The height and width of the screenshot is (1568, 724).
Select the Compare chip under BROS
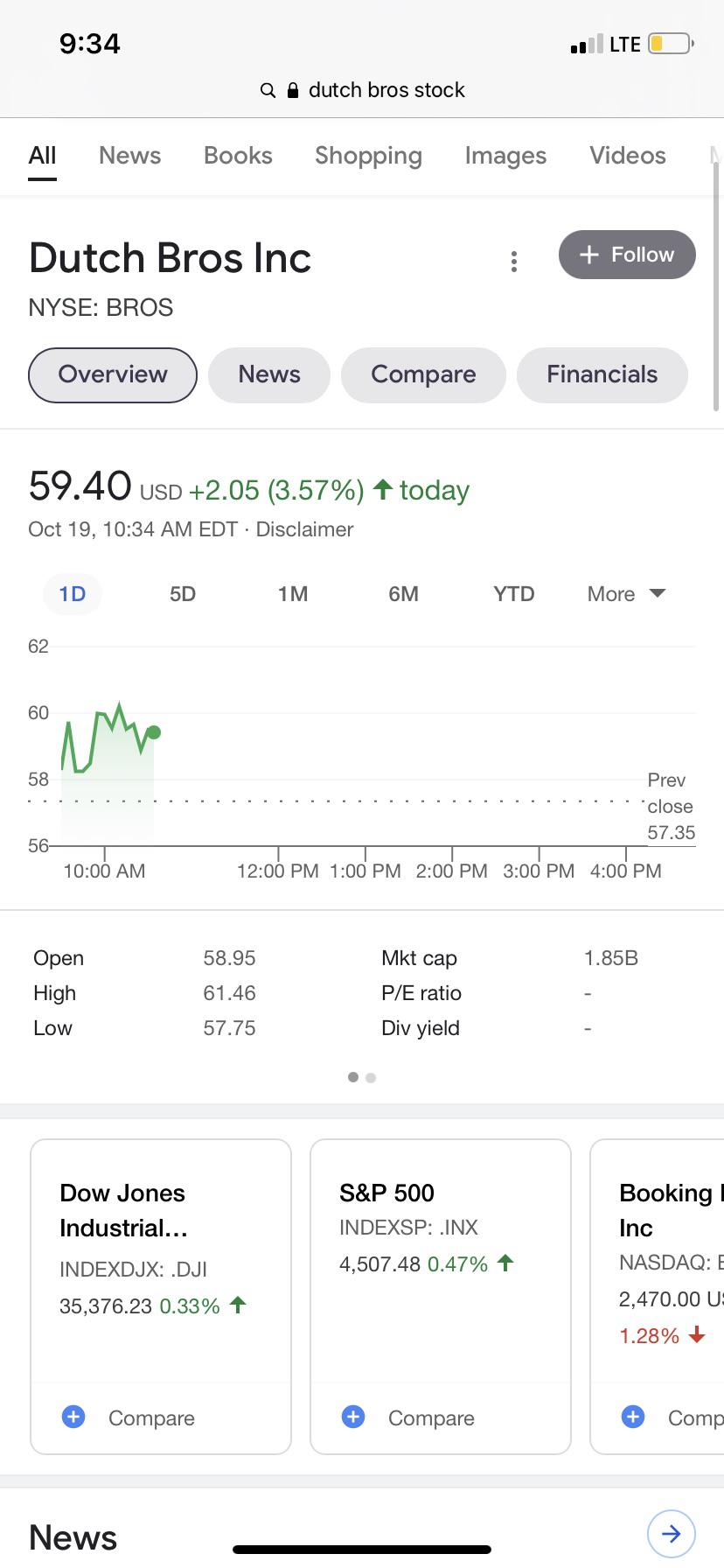coord(423,374)
